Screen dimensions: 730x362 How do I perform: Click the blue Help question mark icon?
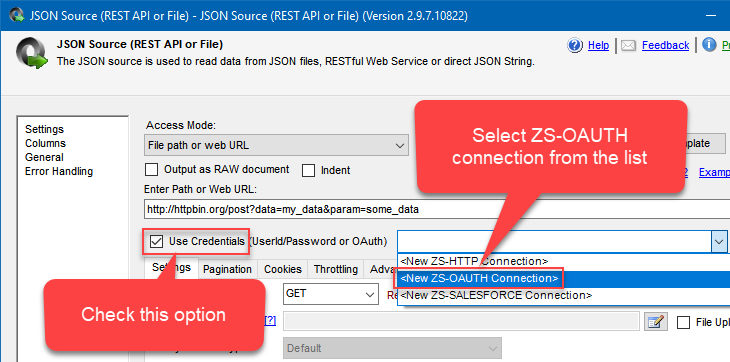click(575, 45)
